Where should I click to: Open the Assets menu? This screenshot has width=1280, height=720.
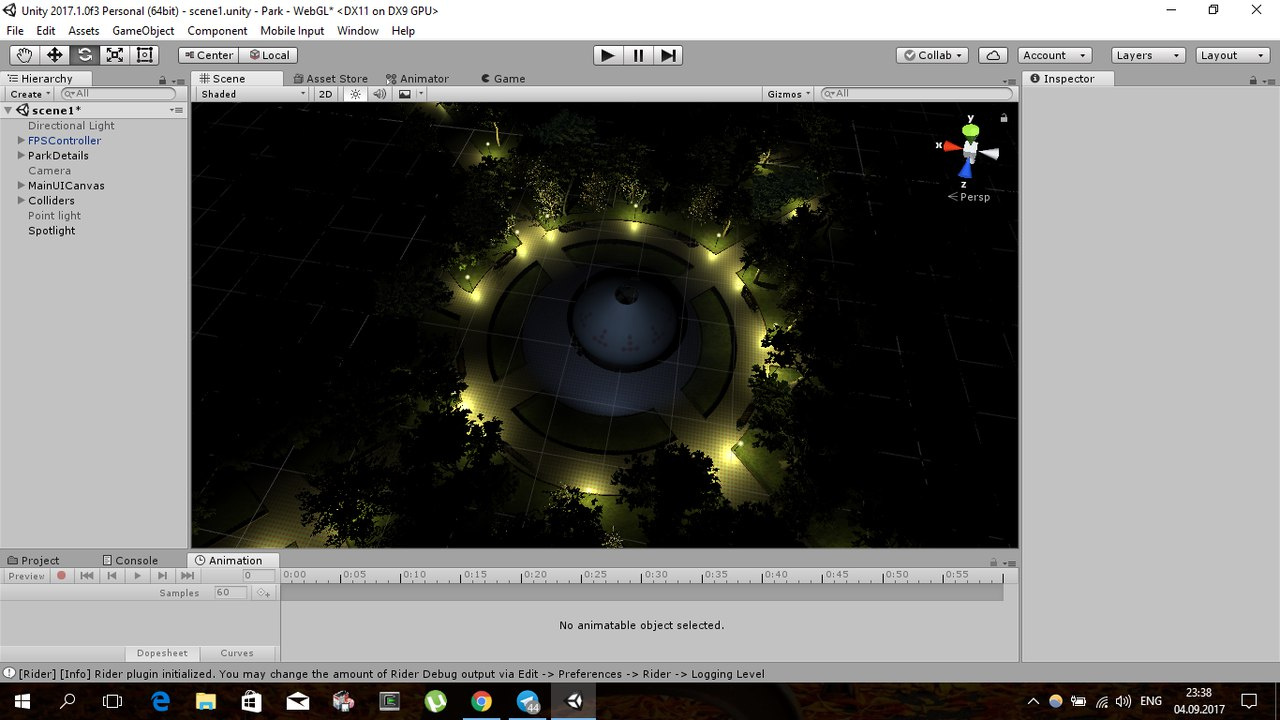click(84, 31)
